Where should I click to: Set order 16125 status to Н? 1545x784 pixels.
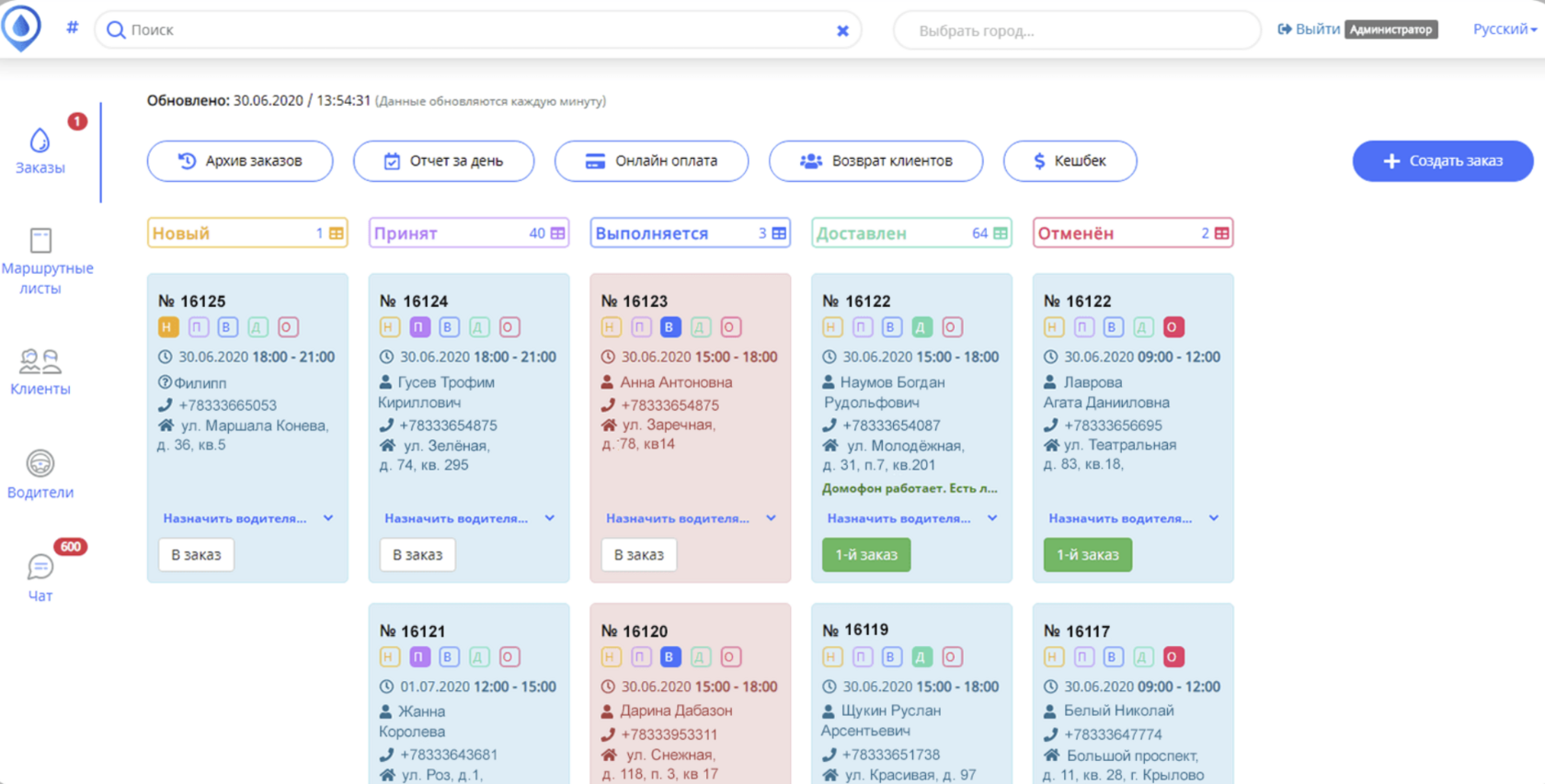[x=167, y=327]
